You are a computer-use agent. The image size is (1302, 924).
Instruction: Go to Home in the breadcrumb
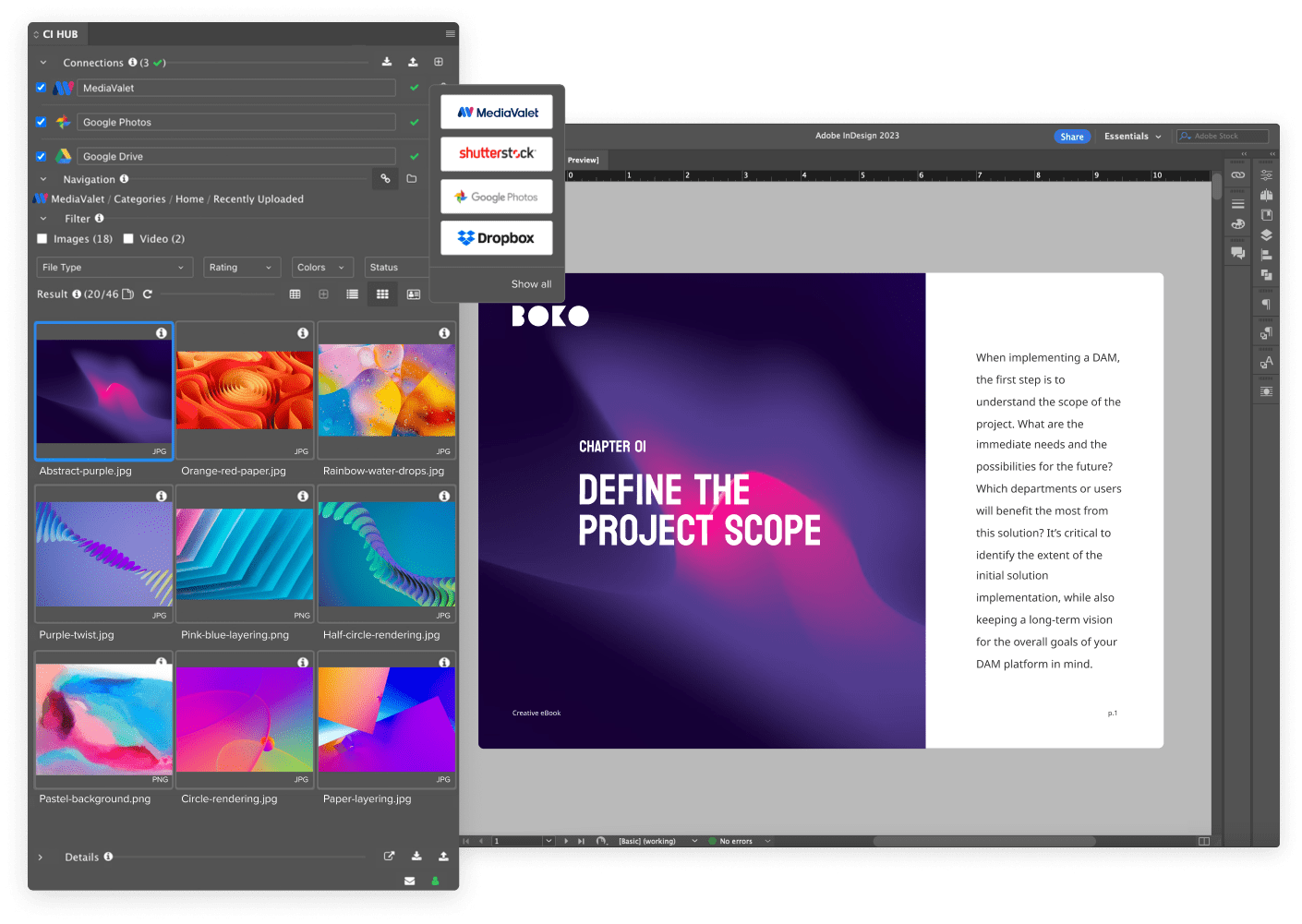pyautogui.click(x=189, y=198)
